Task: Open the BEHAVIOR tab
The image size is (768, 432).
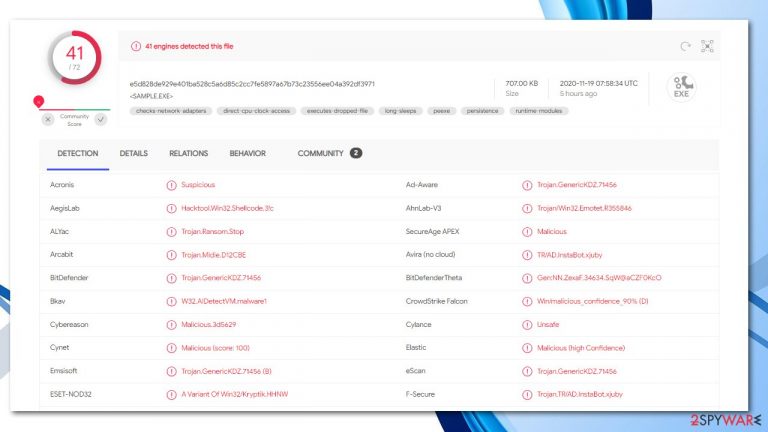Action: pyautogui.click(x=248, y=153)
